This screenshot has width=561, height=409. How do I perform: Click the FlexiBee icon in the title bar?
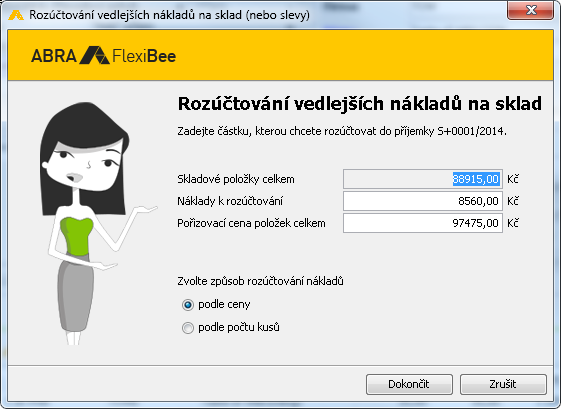point(15,15)
